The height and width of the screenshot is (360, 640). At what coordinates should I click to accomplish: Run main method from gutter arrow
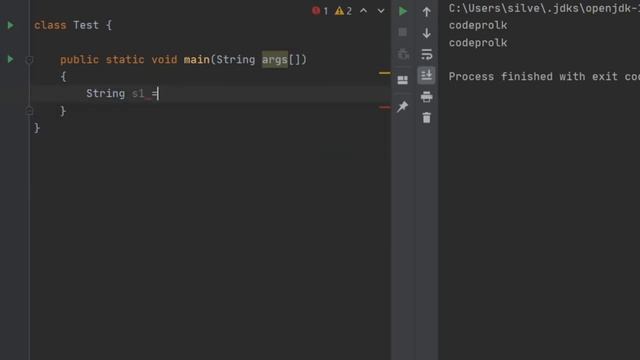coord(11,60)
